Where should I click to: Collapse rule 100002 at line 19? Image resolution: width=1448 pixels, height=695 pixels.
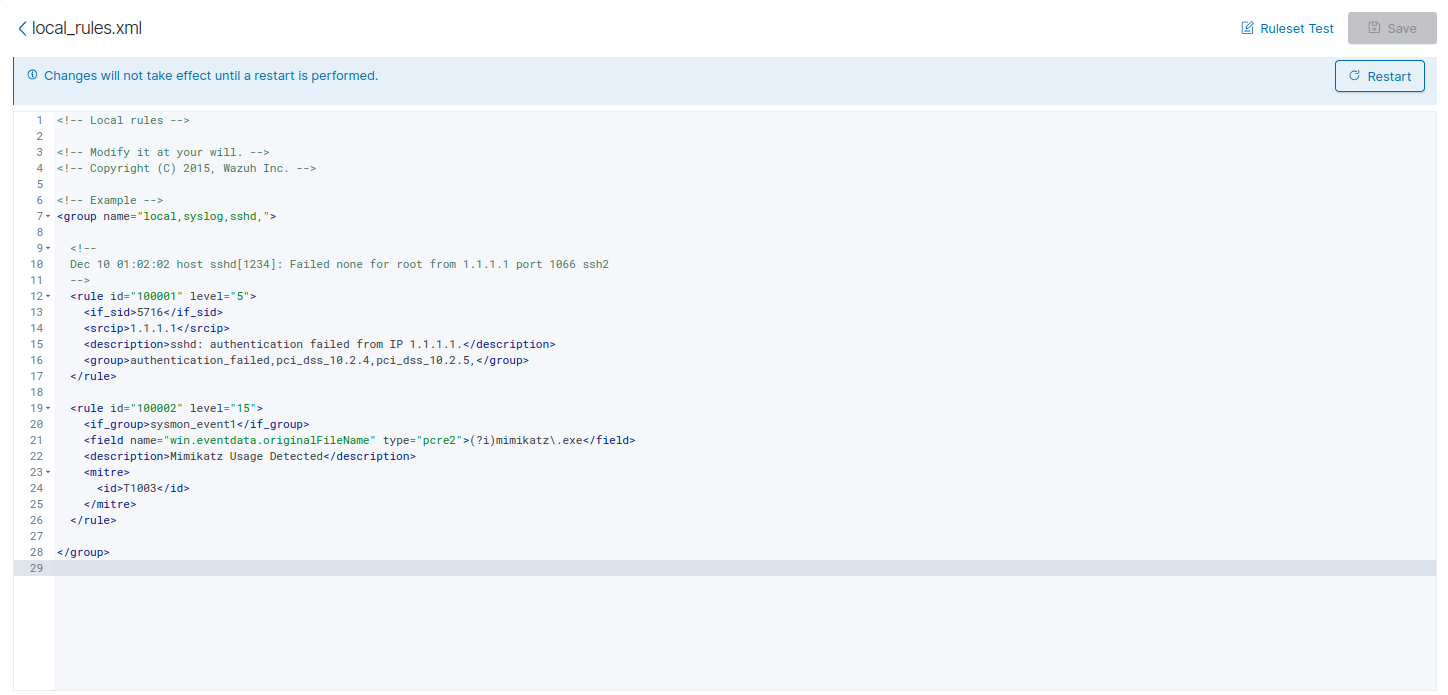[x=48, y=409]
